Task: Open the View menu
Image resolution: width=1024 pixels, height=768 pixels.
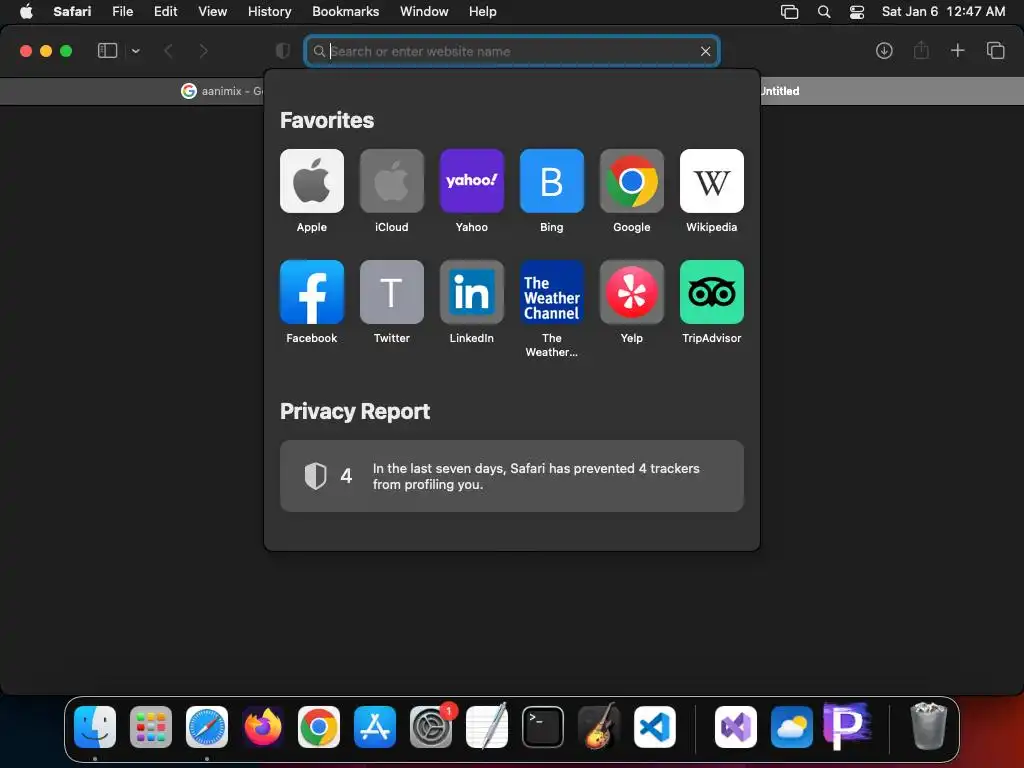Action: tap(212, 12)
